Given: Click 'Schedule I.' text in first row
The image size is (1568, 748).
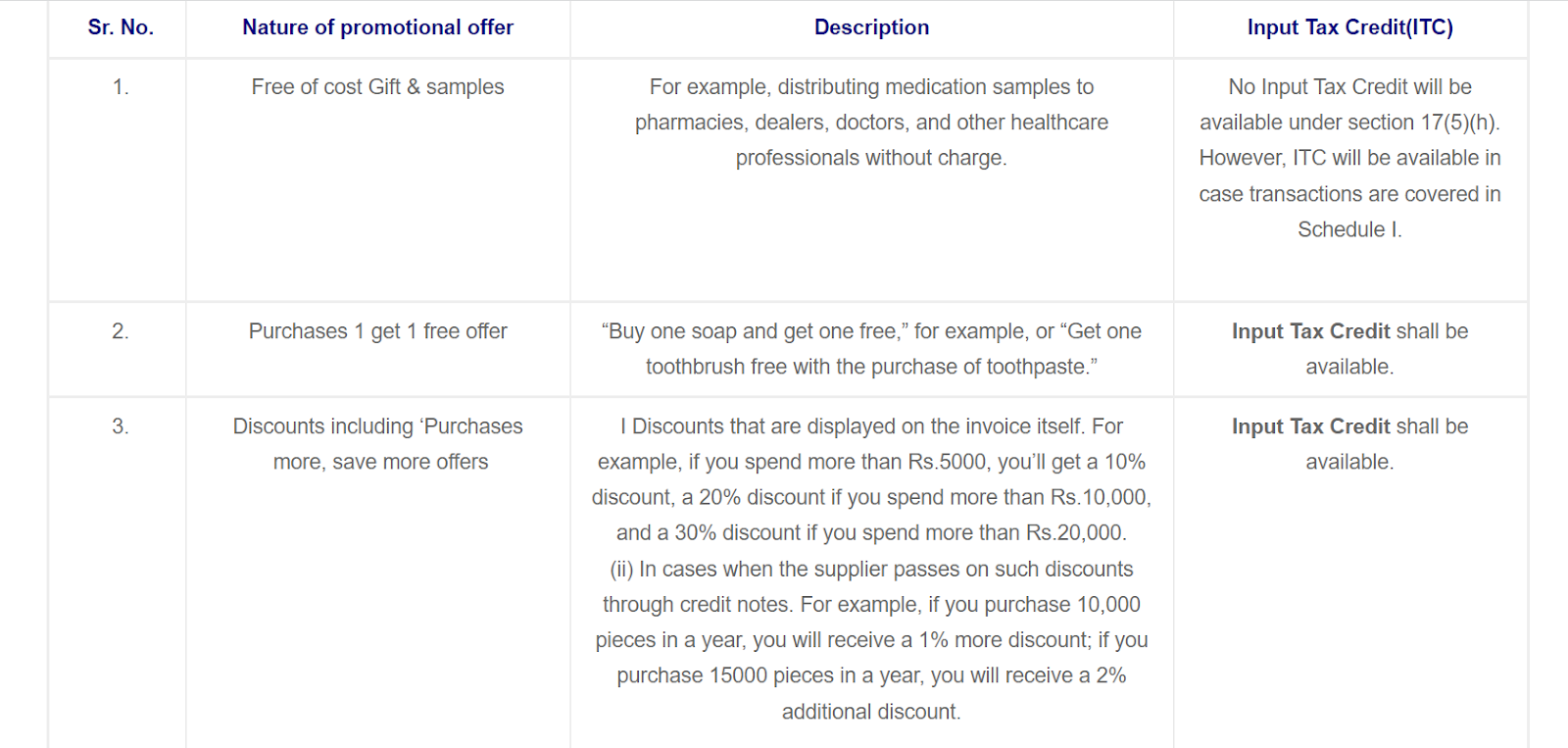Looking at the screenshot, I should point(1349,229).
